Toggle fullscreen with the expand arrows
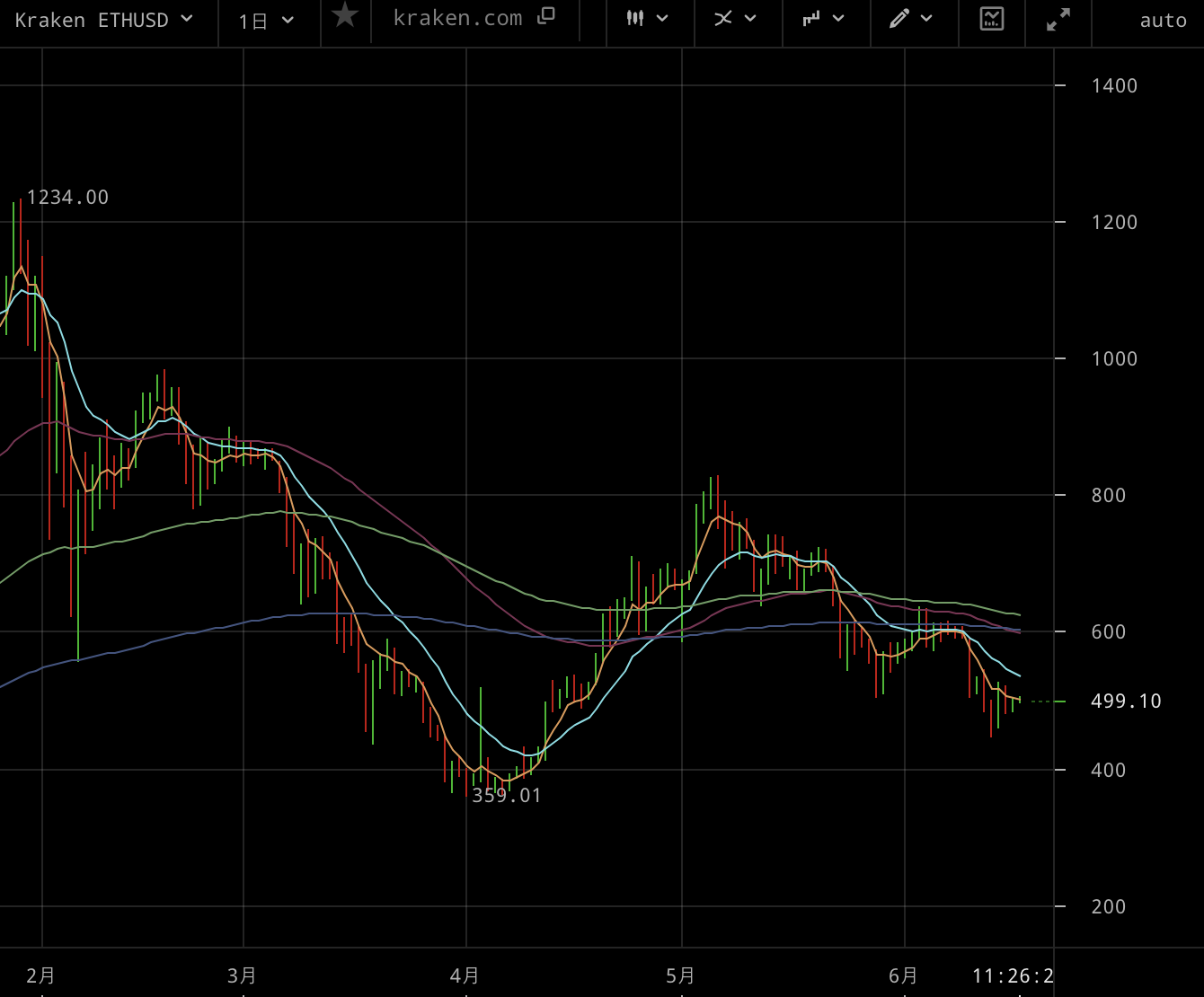Screen dimensions: 1204x997 tap(1059, 19)
